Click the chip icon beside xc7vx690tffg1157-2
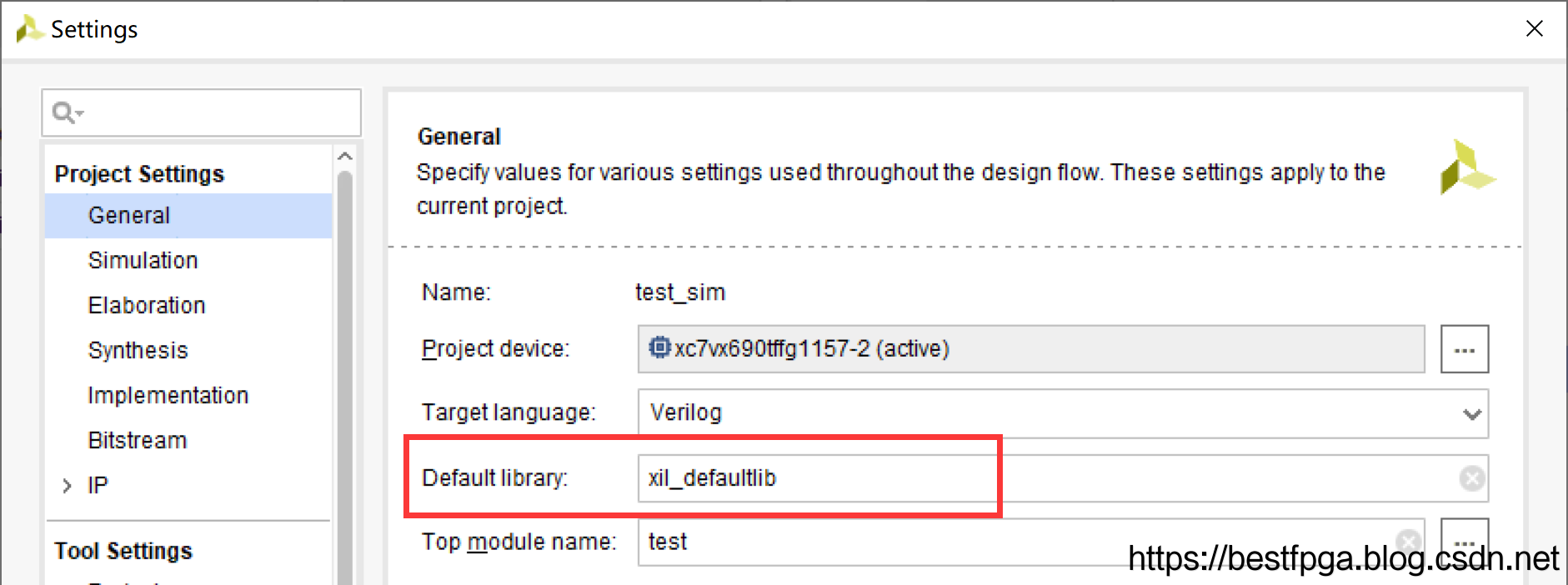The width and height of the screenshot is (1568, 585). tap(659, 347)
